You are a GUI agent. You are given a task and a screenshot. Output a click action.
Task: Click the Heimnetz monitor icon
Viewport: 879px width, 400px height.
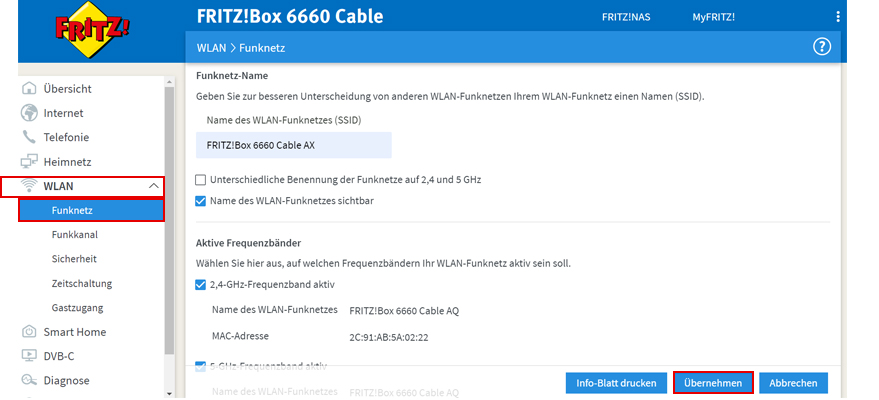pos(29,161)
